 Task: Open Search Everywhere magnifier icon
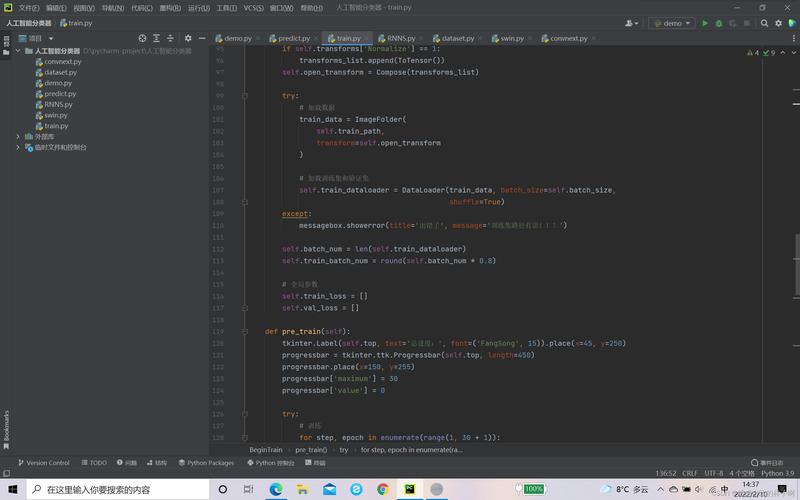point(764,23)
